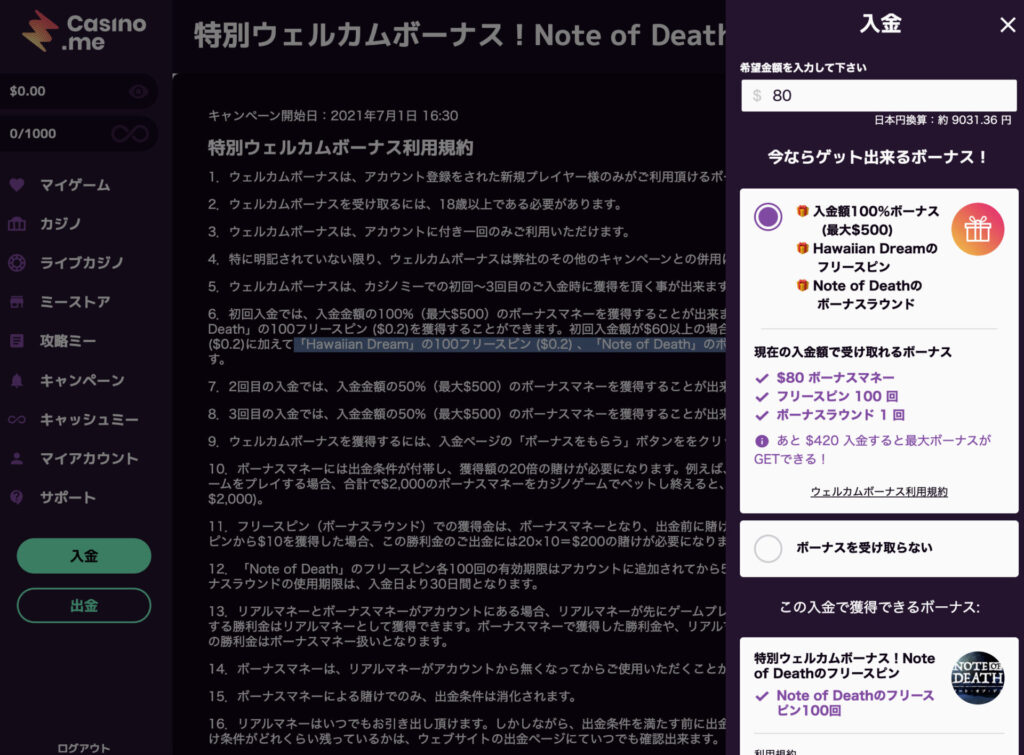Click the live casino chip icon
This screenshot has width=1024, height=755.
17,263
